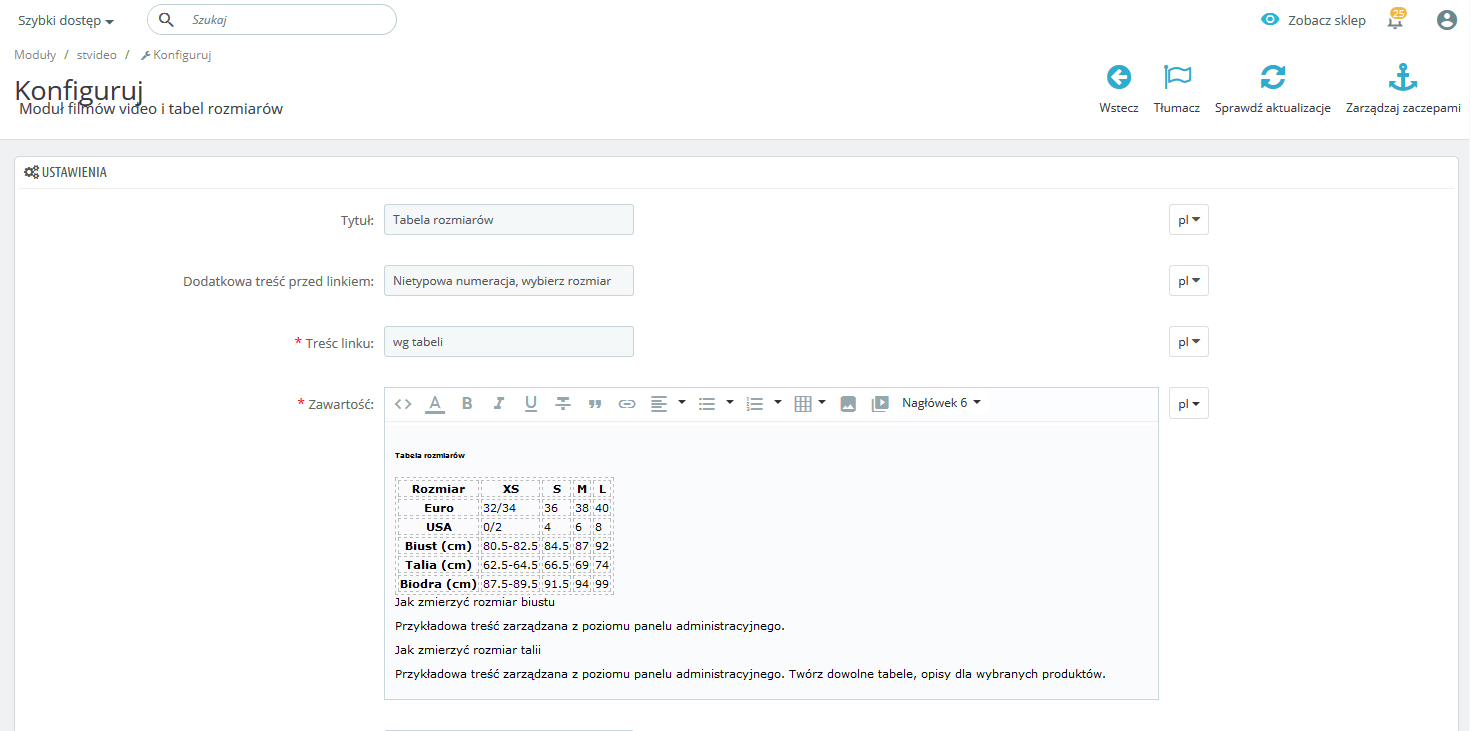Toggle bold formatting in editor
This screenshot has height=731, width=1470.
(467, 404)
